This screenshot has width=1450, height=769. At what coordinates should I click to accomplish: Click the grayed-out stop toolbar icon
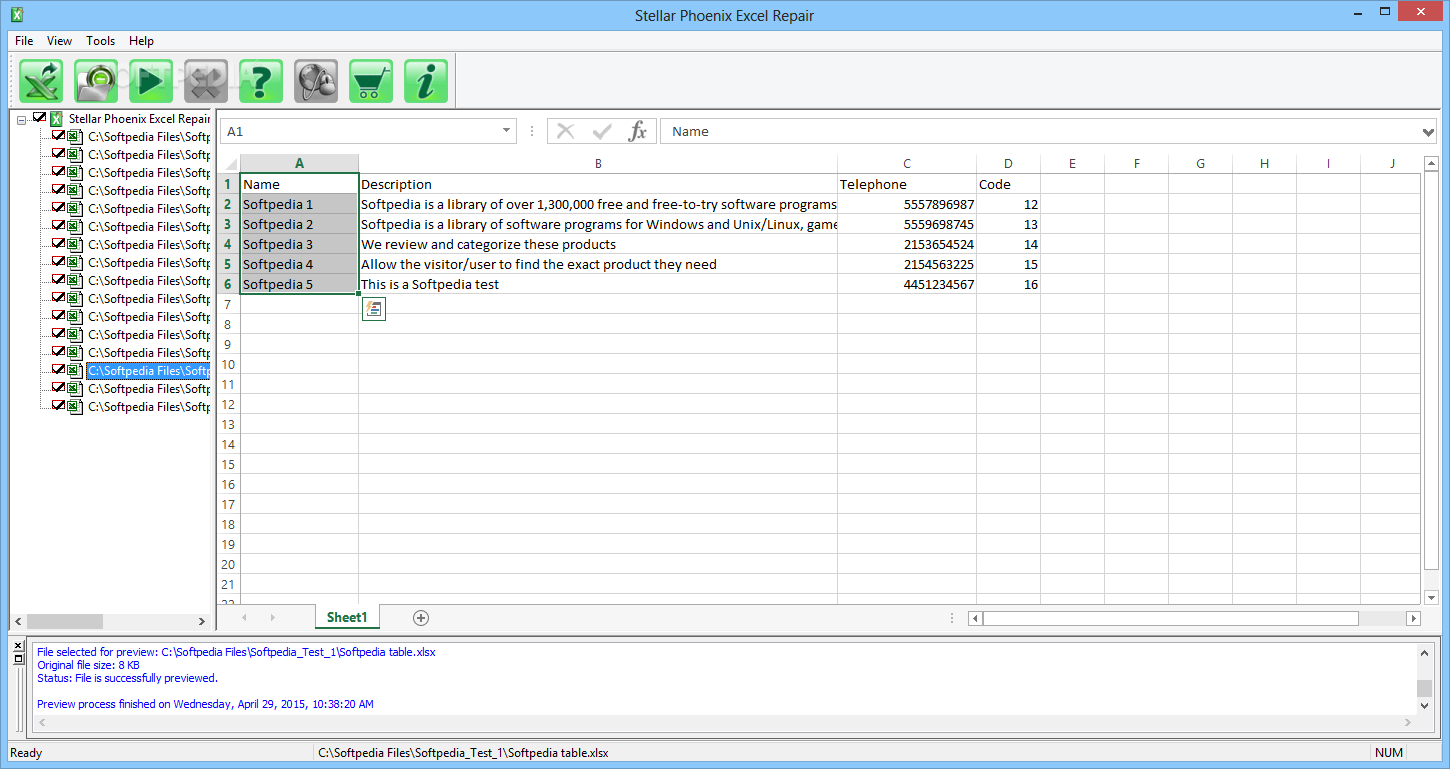coord(206,81)
